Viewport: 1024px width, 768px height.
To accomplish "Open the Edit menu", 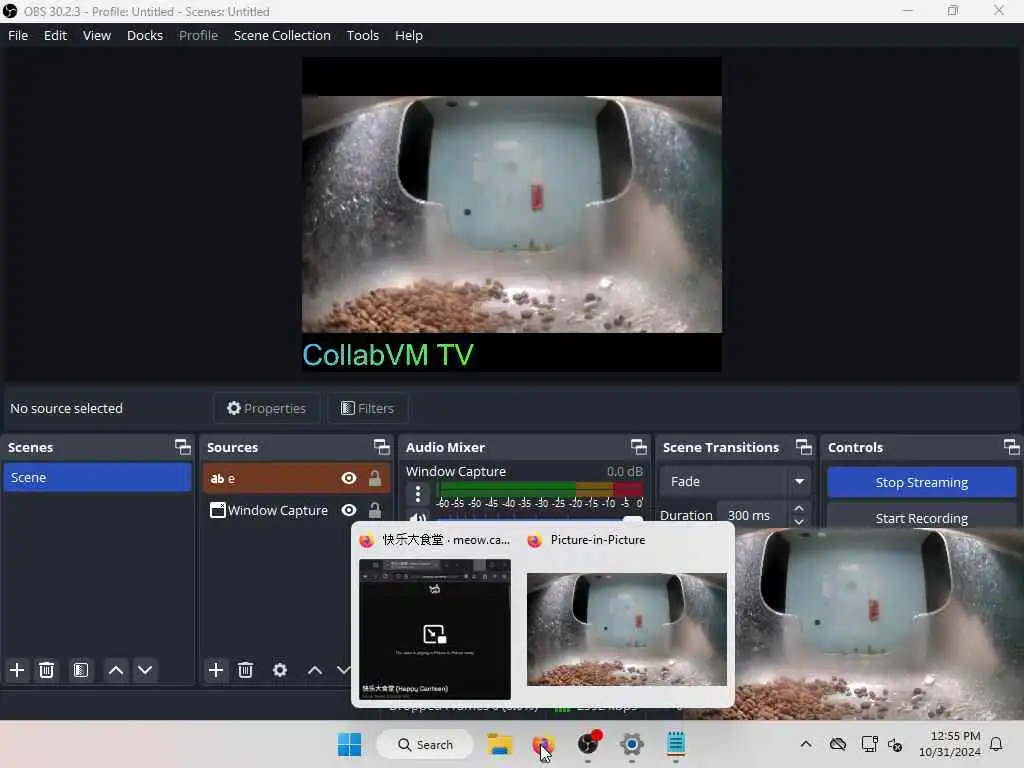I will [56, 35].
